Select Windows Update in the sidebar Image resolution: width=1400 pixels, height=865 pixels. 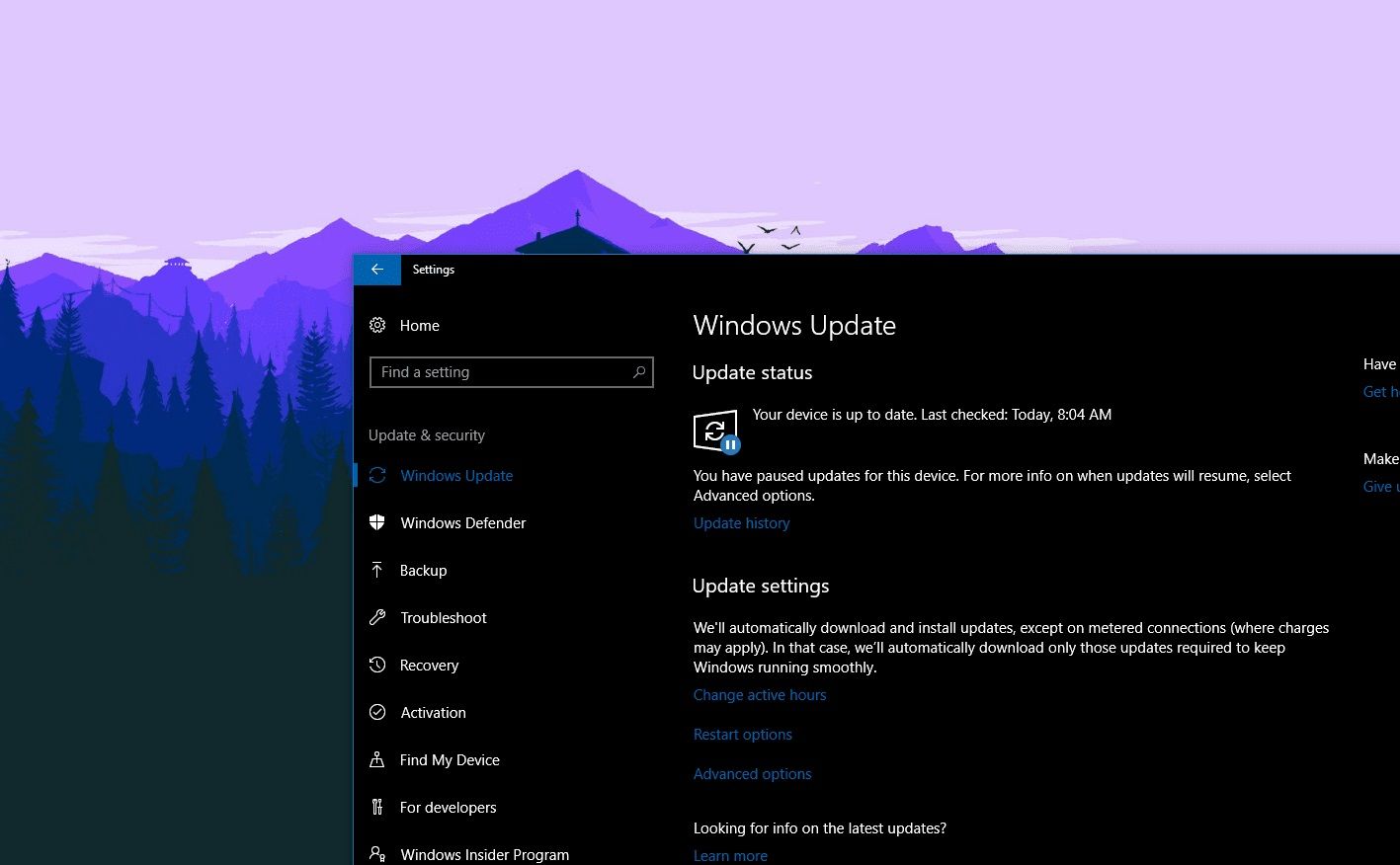(456, 475)
